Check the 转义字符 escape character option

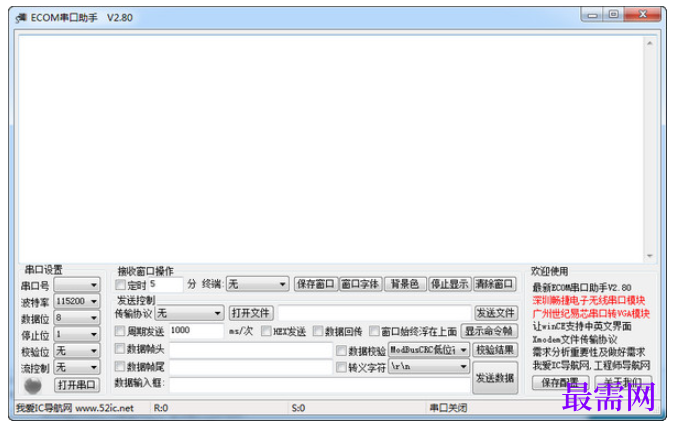341,367
